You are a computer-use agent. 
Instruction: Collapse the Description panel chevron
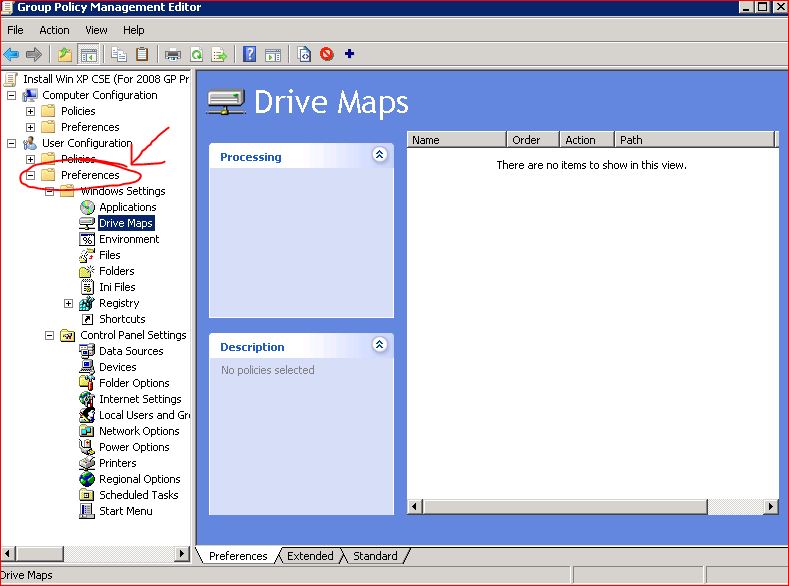(x=379, y=345)
